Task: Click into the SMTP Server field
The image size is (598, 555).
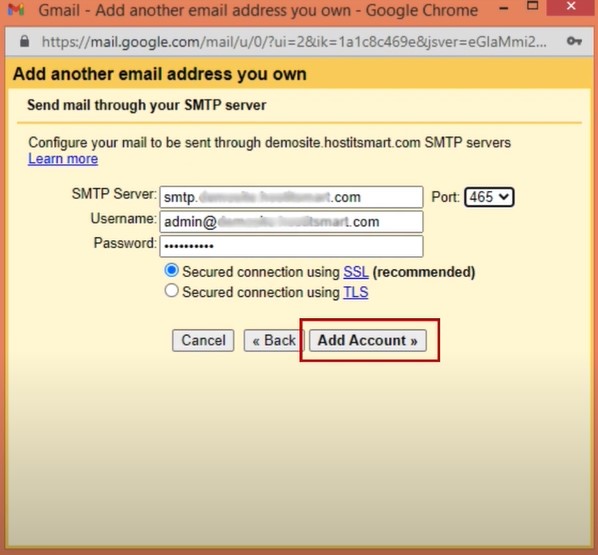Action: [x=291, y=197]
